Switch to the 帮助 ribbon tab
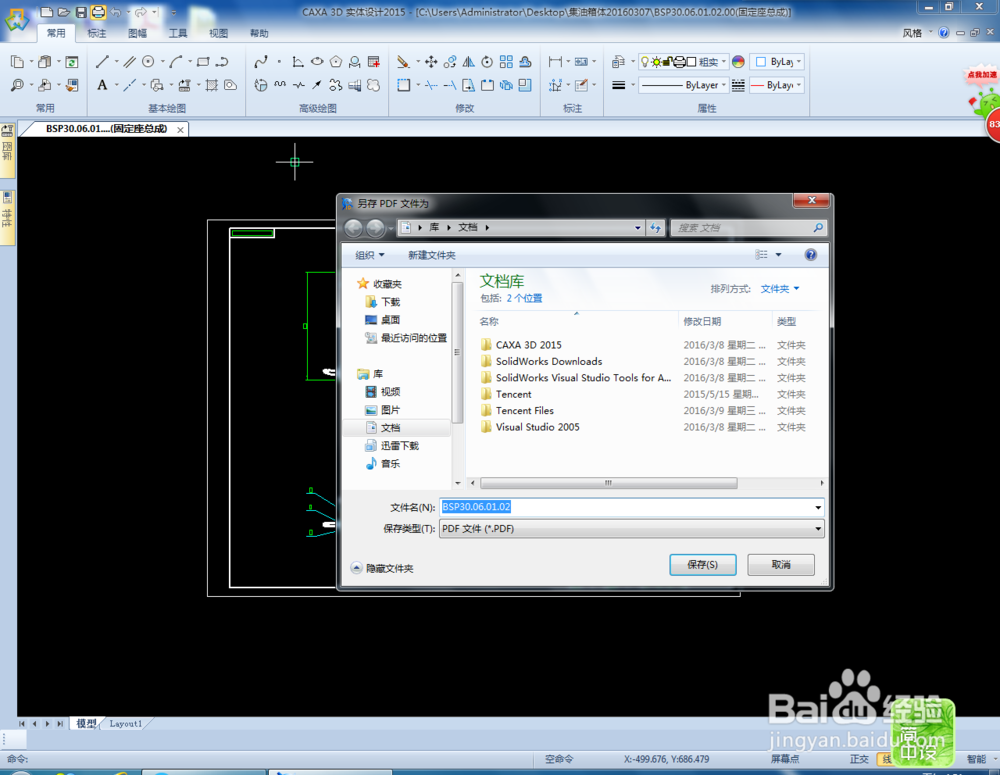 (260, 33)
